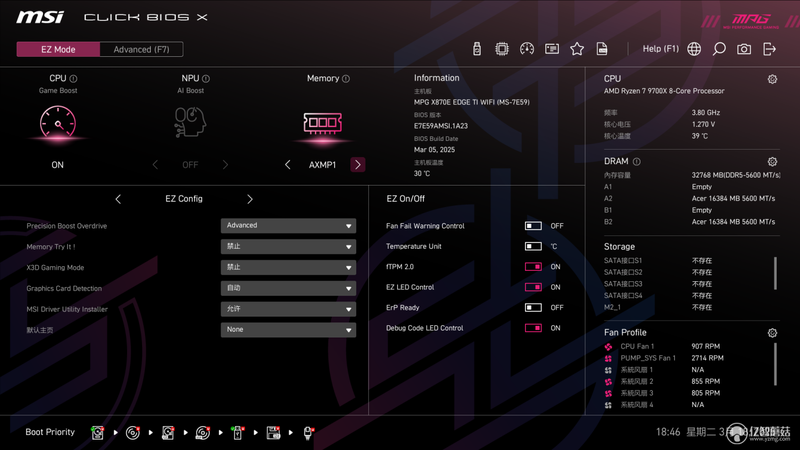Screen dimensions: 800x450
Task: Open Graphics Card Detection dropdown
Action: [288, 288]
